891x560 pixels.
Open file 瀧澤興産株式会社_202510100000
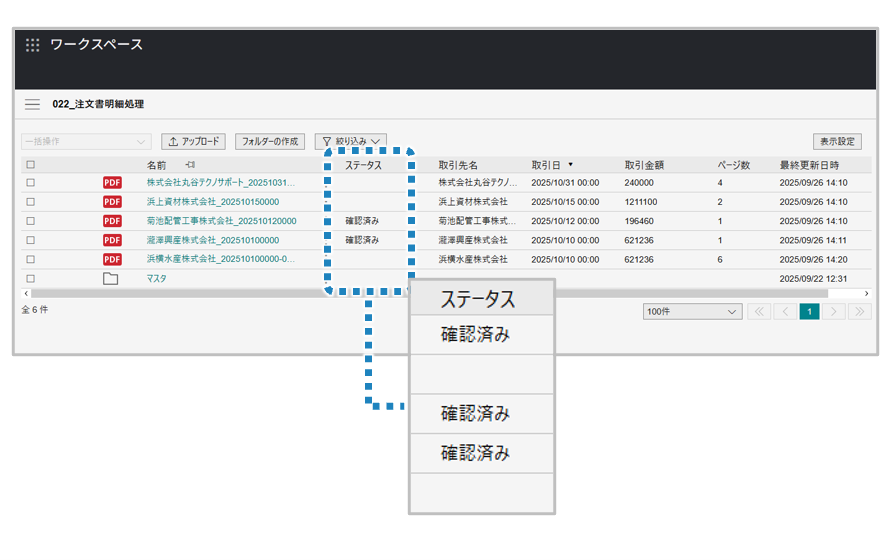(213, 240)
